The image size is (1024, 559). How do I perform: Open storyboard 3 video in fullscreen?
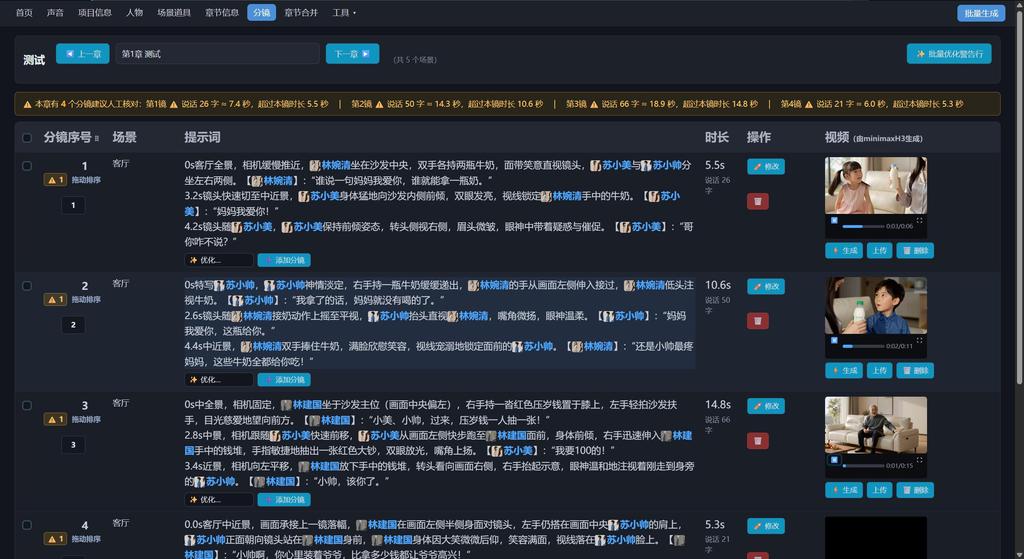click(x=920, y=460)
